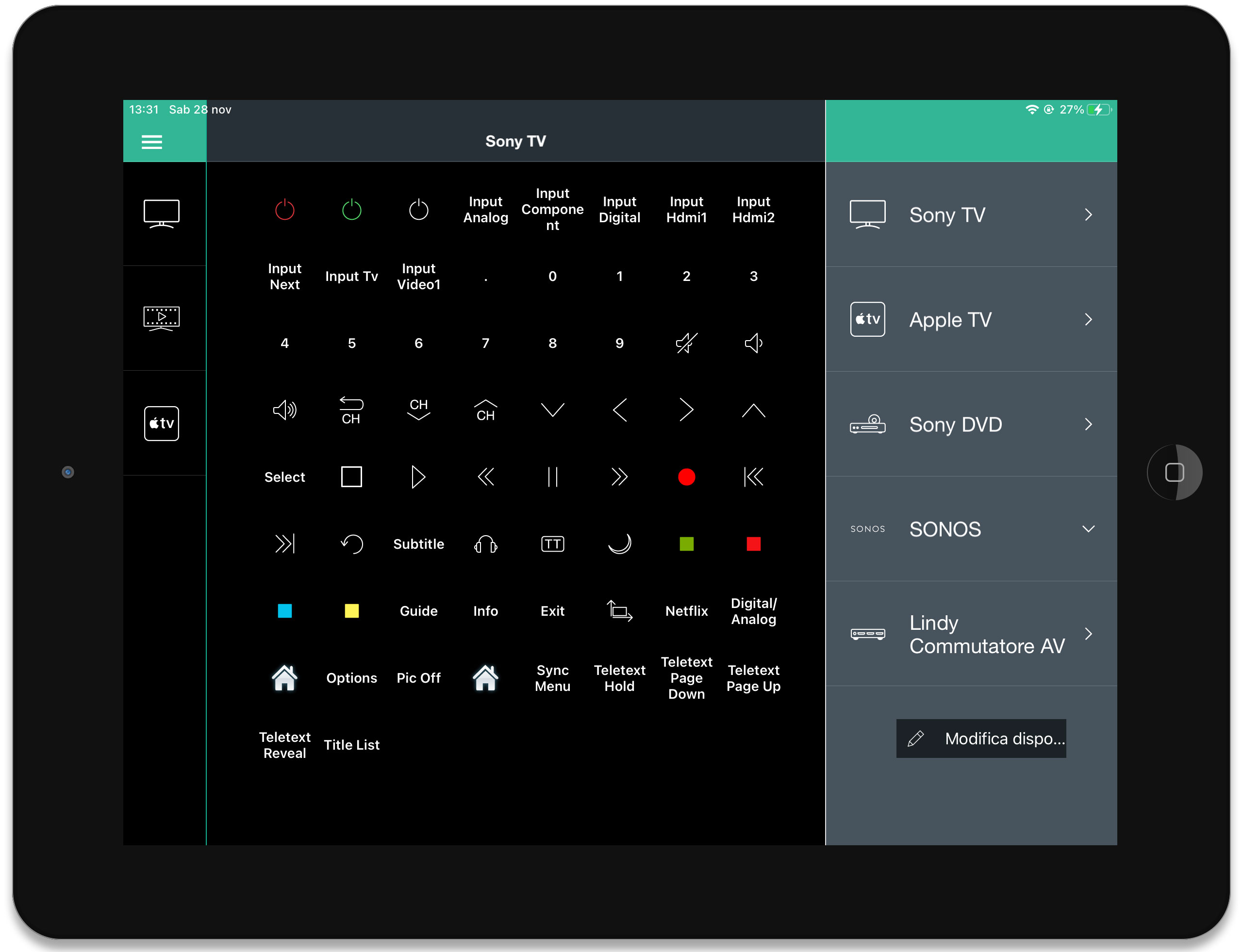Raise volume with the loud speaker icon

point(284,410)
